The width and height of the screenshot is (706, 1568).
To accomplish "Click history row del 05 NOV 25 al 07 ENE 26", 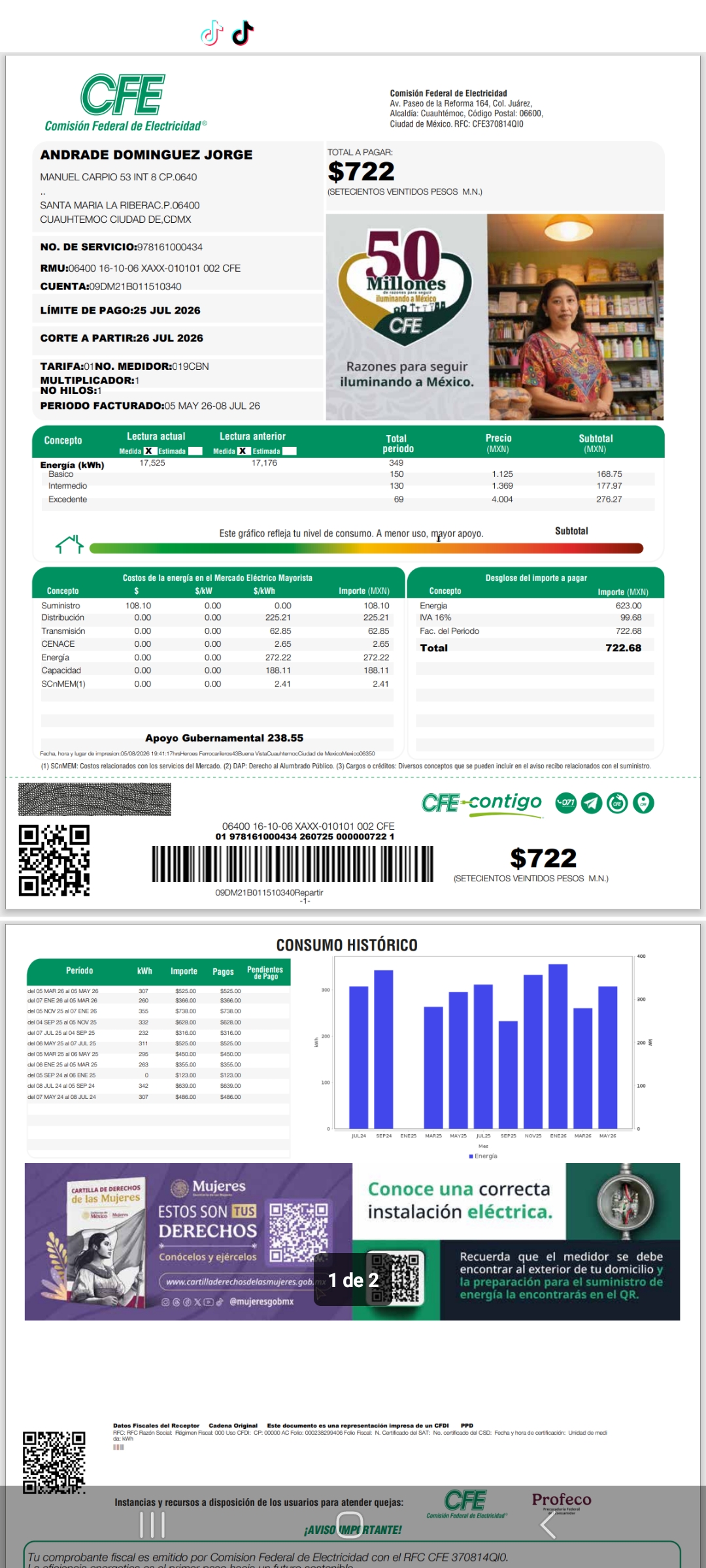I will tap(159, 1011).
